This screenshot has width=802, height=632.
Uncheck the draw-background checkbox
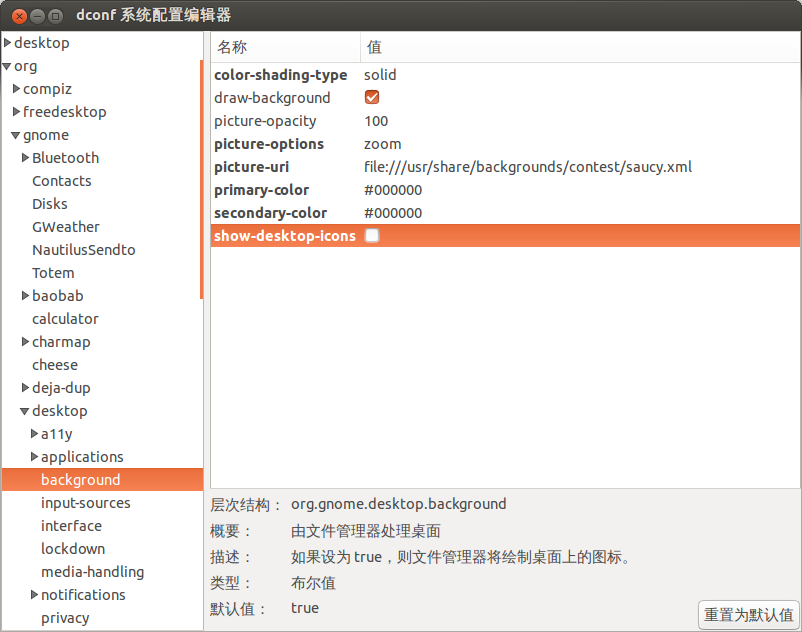tap(372, 98)
